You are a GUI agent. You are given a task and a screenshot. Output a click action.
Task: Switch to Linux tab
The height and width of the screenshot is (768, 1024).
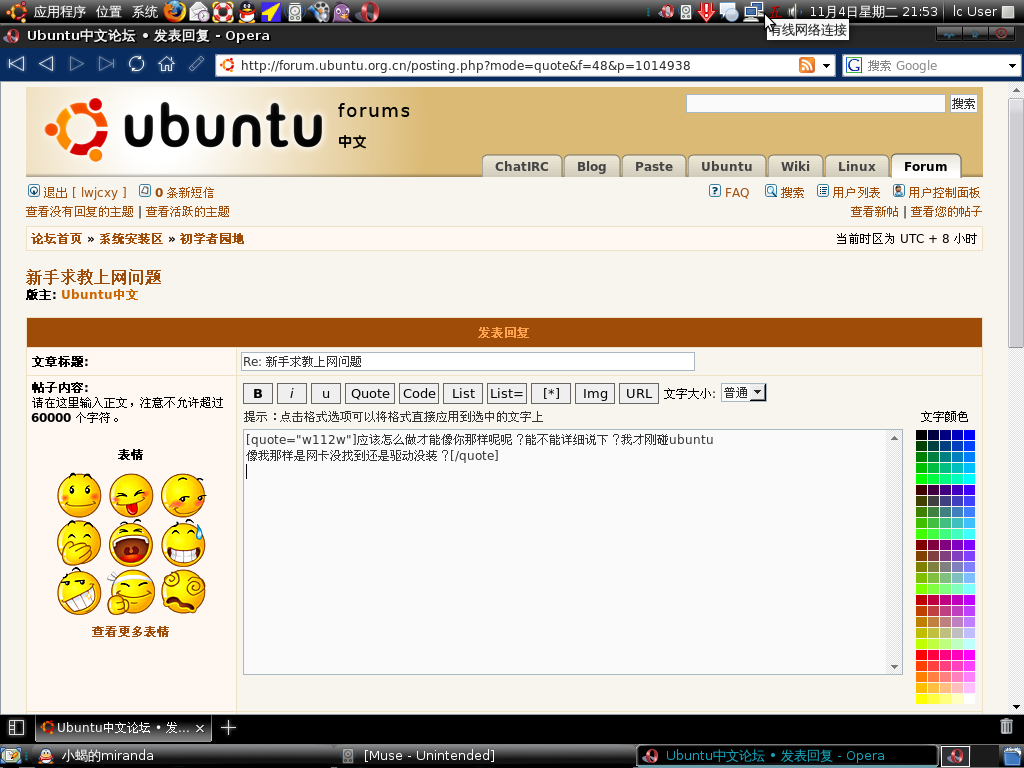tap(856, 167)
